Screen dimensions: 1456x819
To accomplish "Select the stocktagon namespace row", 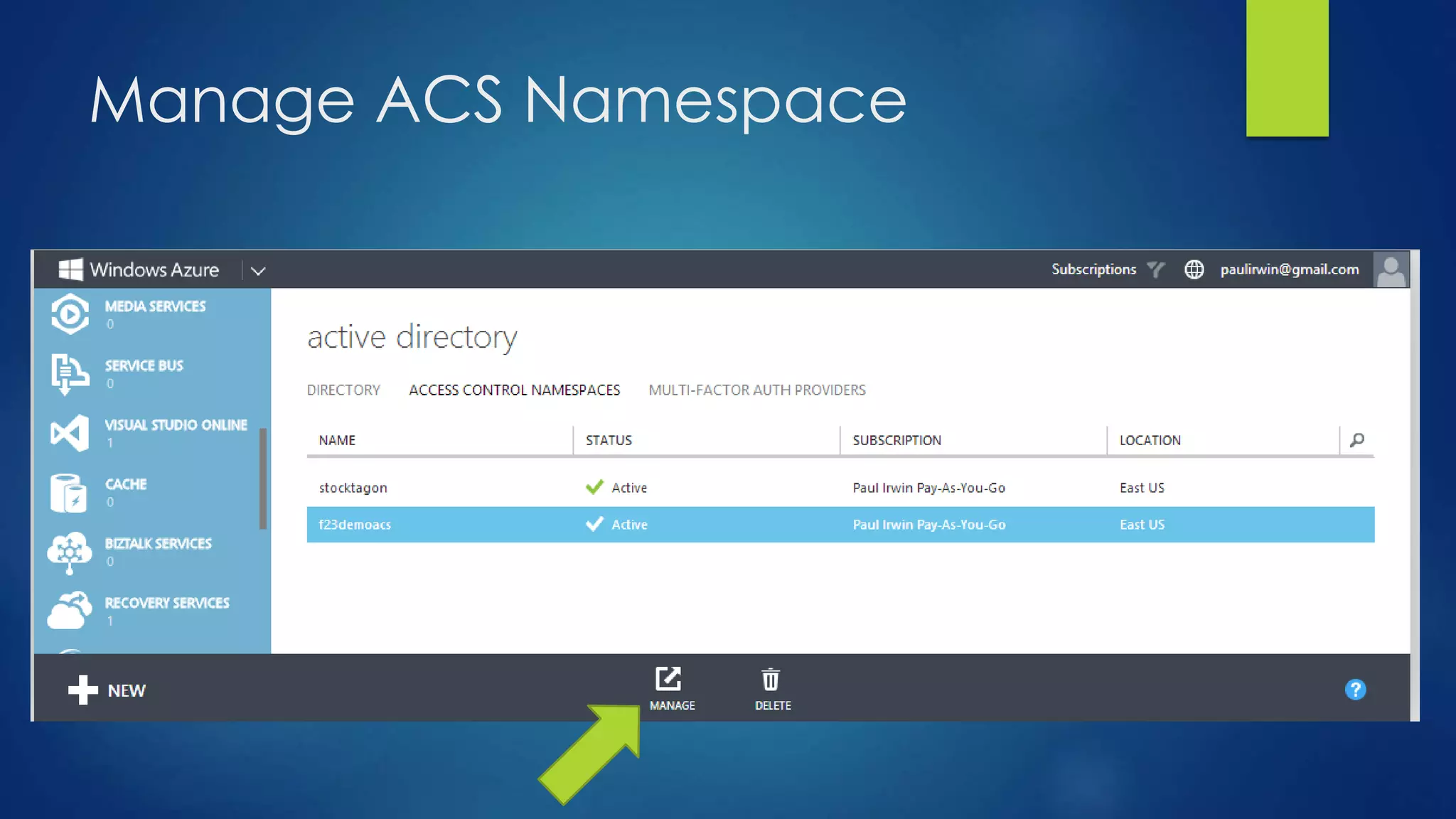I will point(353,488).
